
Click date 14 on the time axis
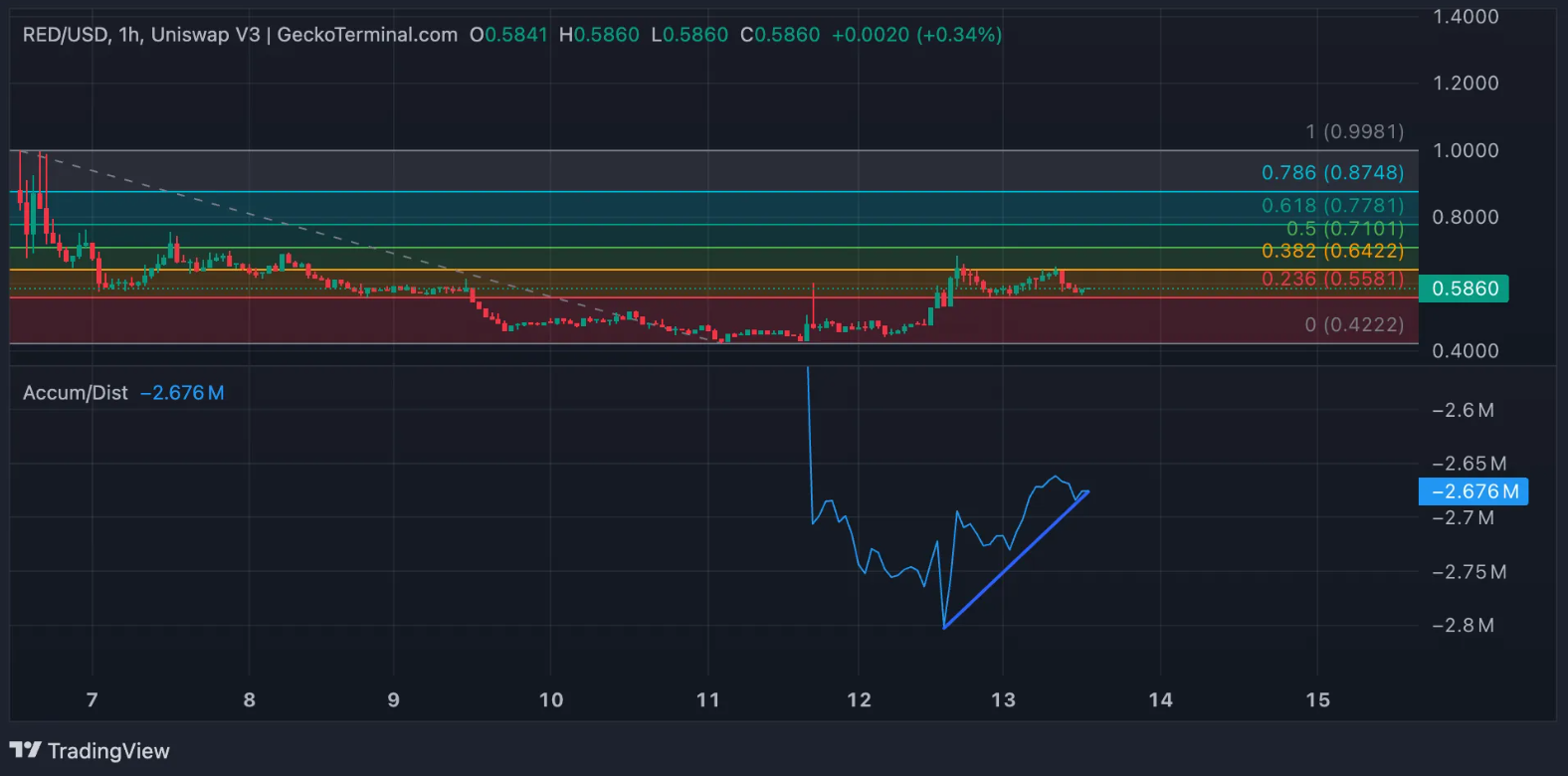pyautogui.click(x=1161, y=699)
